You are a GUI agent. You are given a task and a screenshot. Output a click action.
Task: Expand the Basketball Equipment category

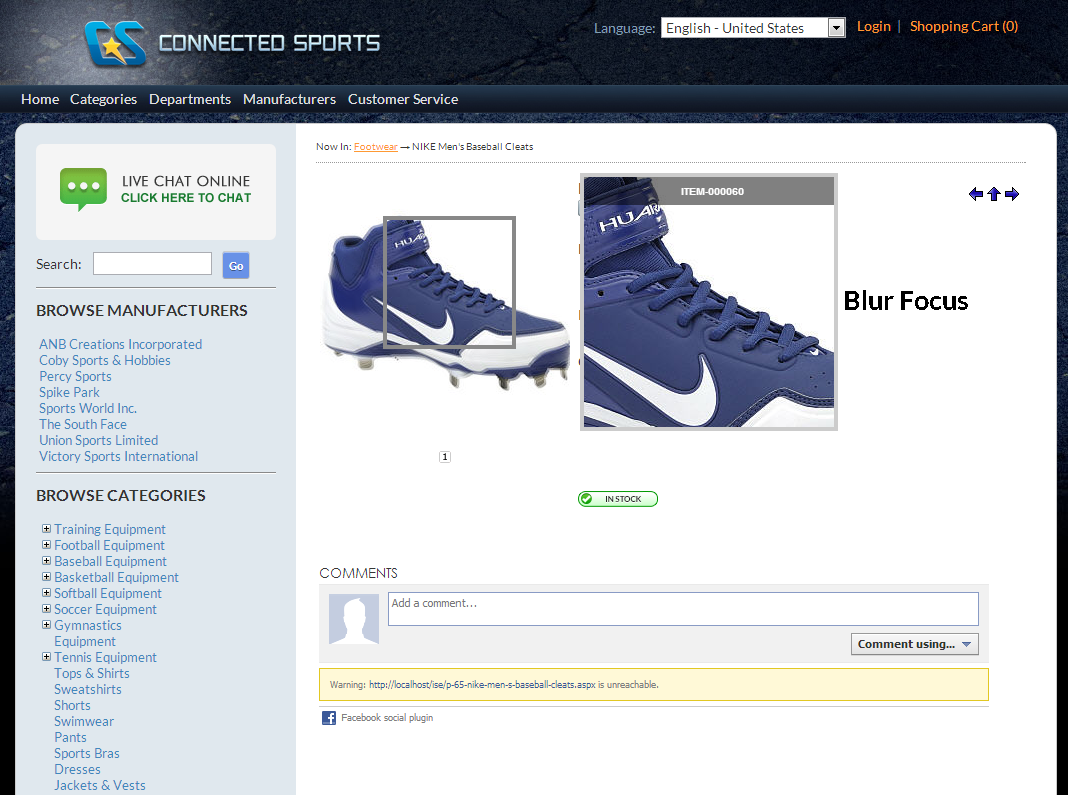click(x=46, y=576)
